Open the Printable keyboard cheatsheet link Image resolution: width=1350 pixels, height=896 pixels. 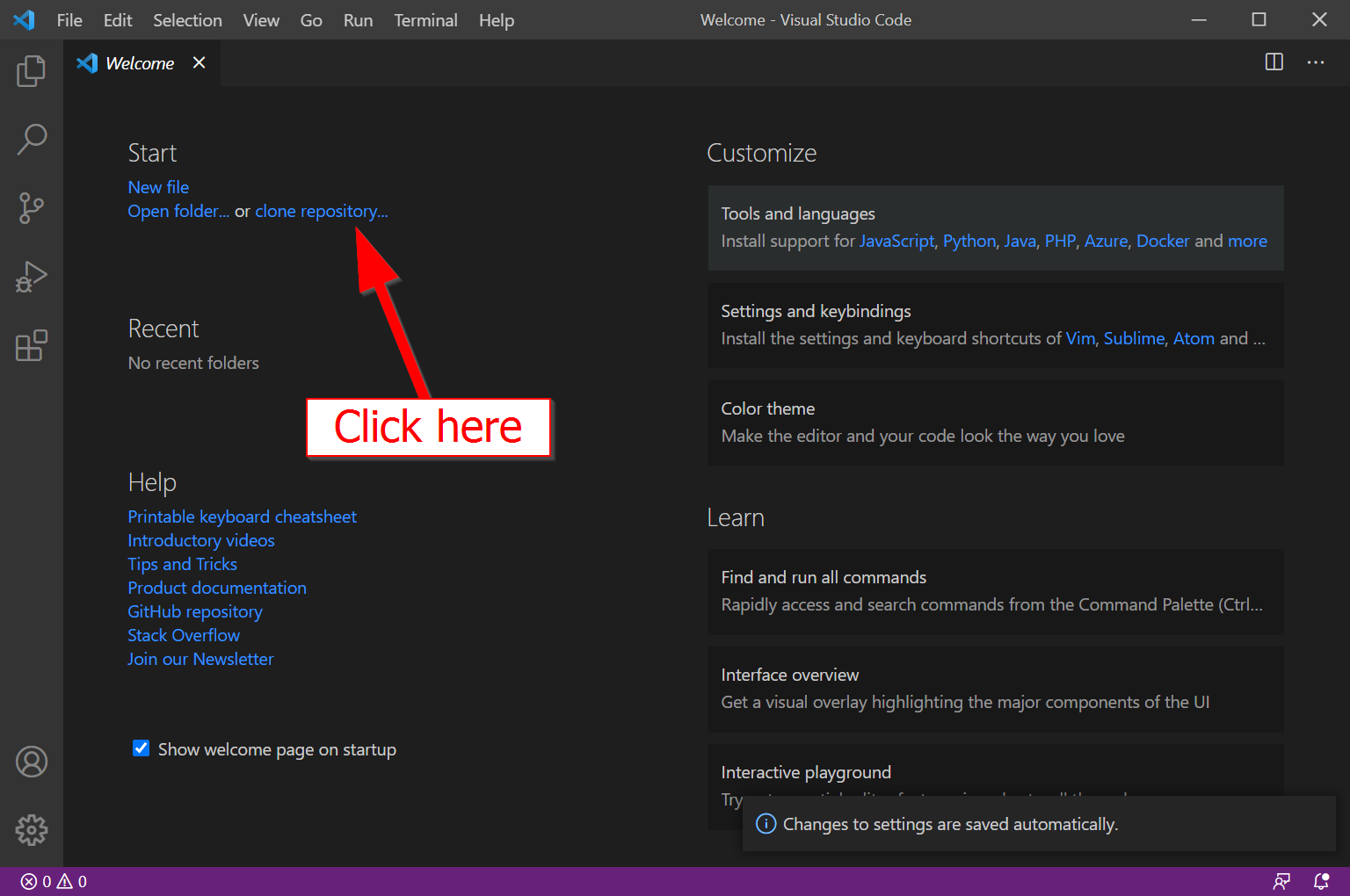242,517
